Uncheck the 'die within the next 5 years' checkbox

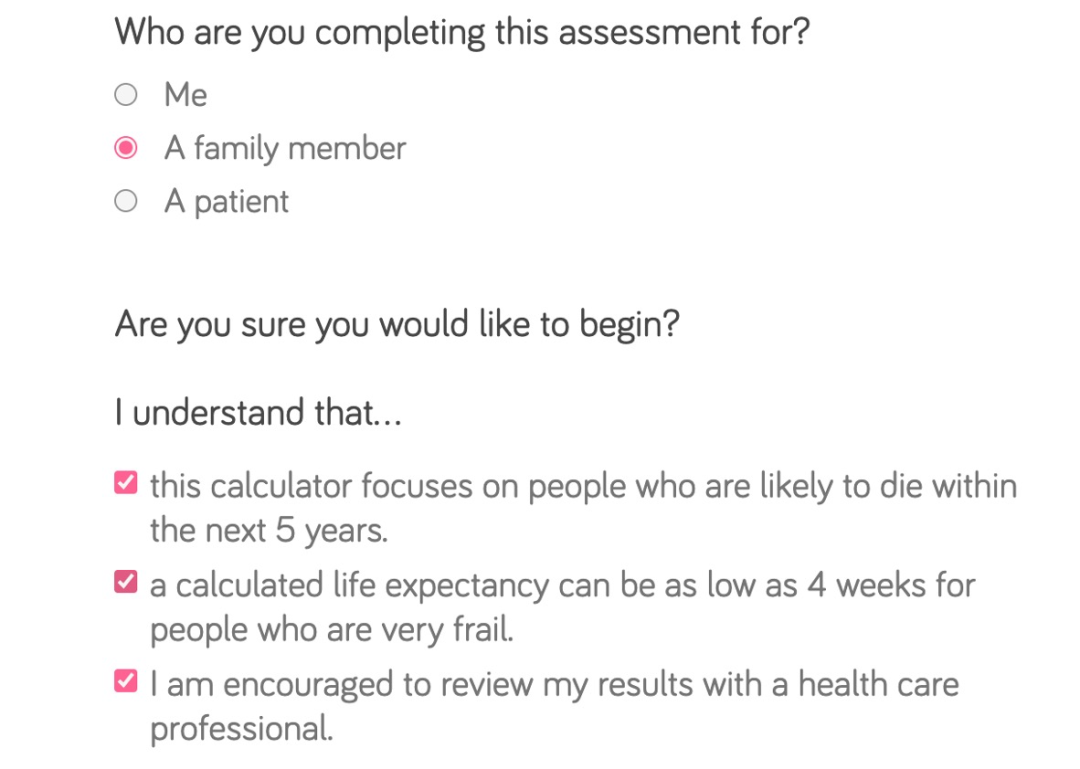(x=126, y=484)
